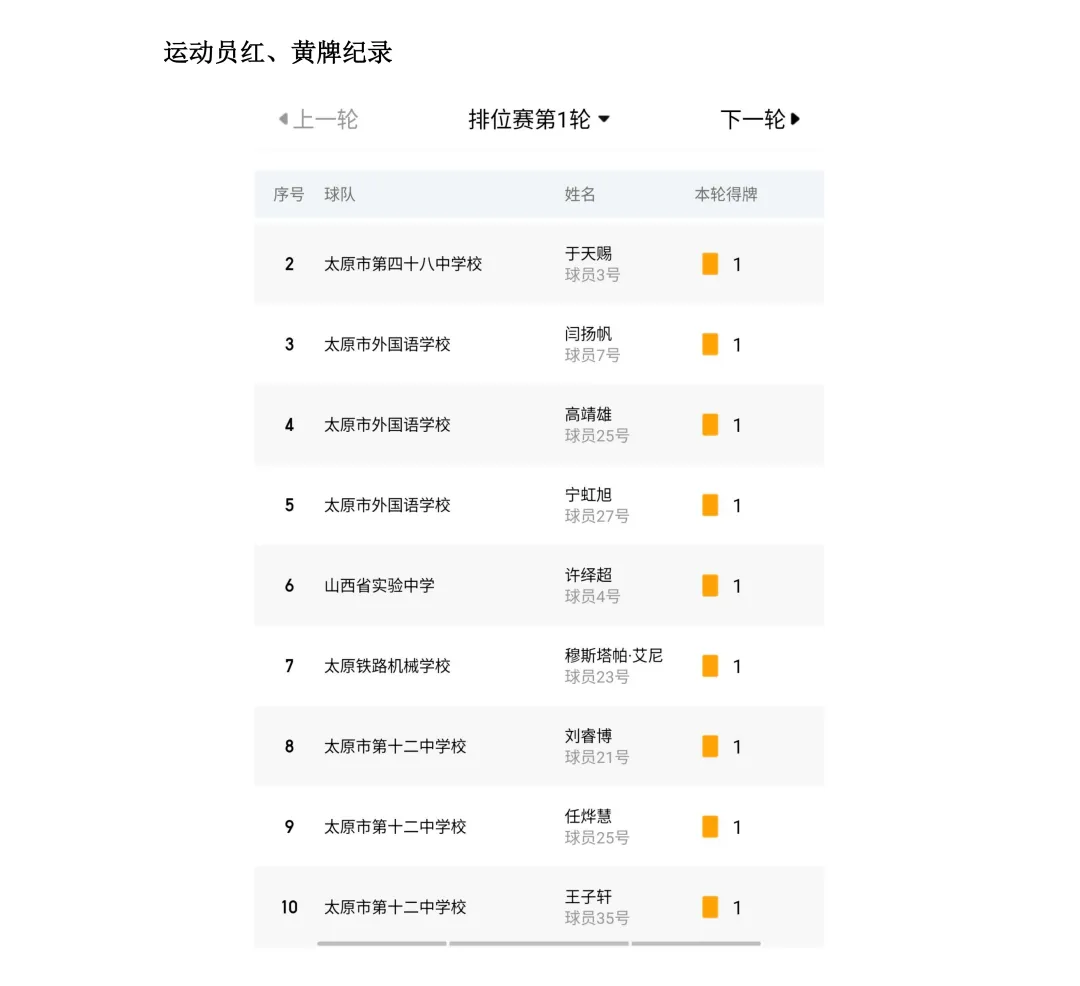Select team 太原市第四十八中学校

tap(403, 264)
